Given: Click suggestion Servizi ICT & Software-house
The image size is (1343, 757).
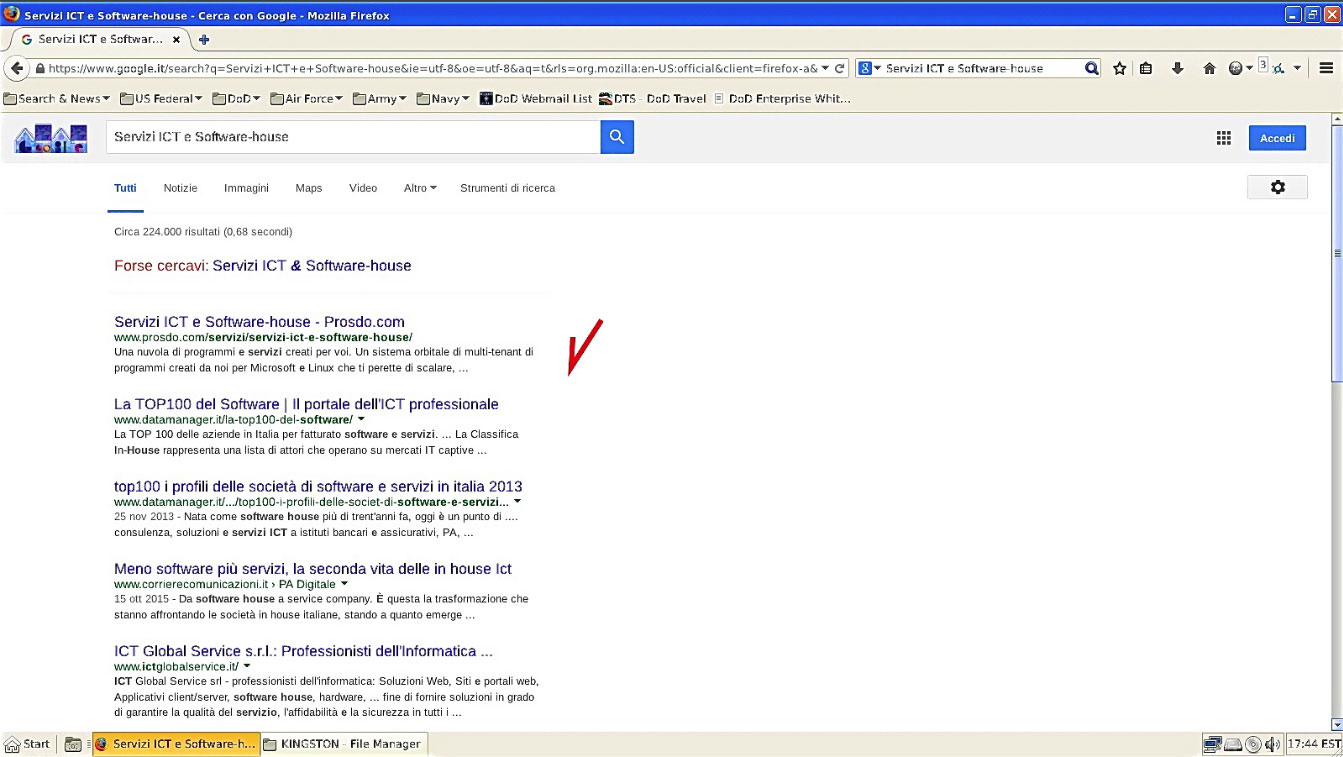Looking at the screenshot, I should click(312, 266).
